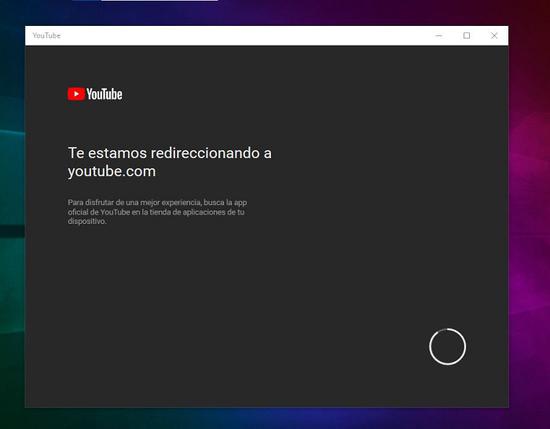Screen dimensions: 550x429
Task: Click the red YouTube play logo icon
Action: 76,94
